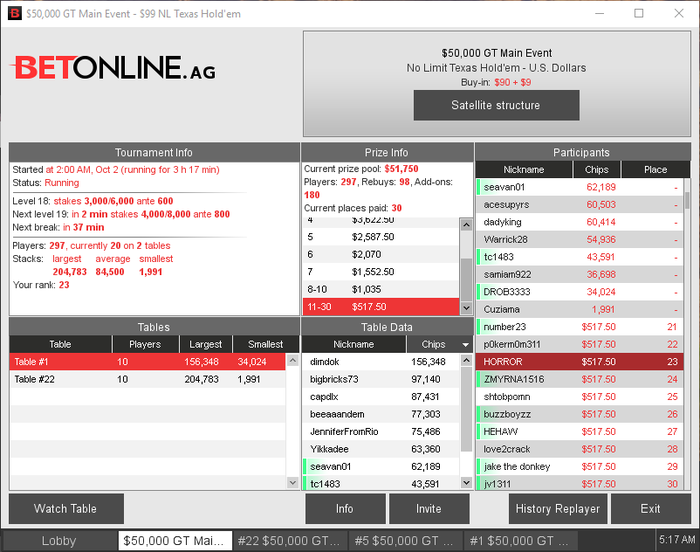This screenshot has height=552, width=700.
Task: Select prize row 11-30 $517.50
Action: tap(381, 307)
